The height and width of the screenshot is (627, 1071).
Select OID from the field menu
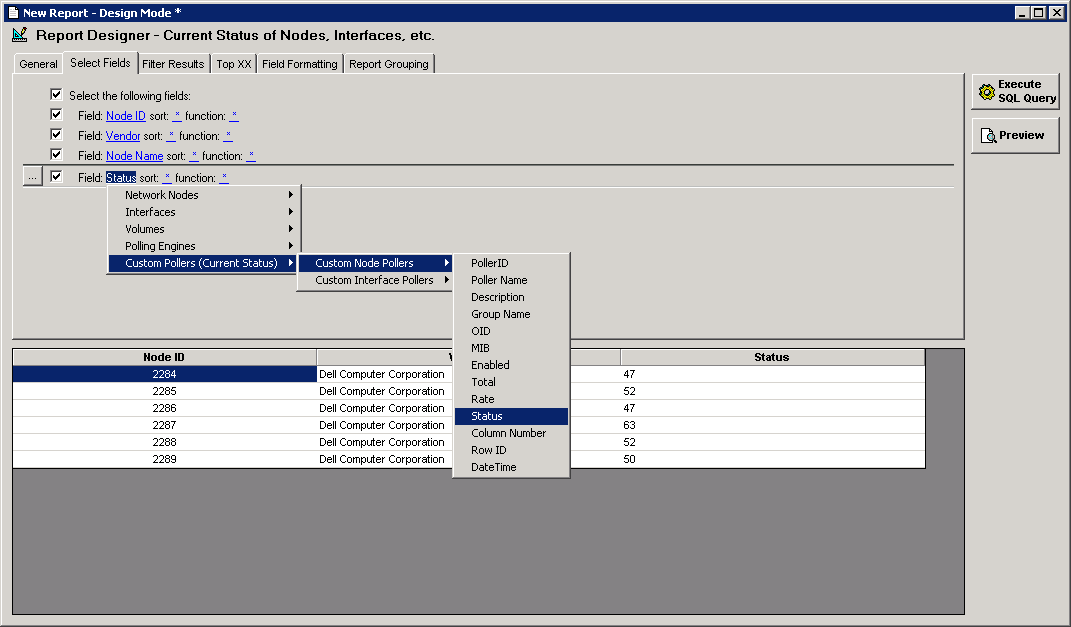pos(511,331)
